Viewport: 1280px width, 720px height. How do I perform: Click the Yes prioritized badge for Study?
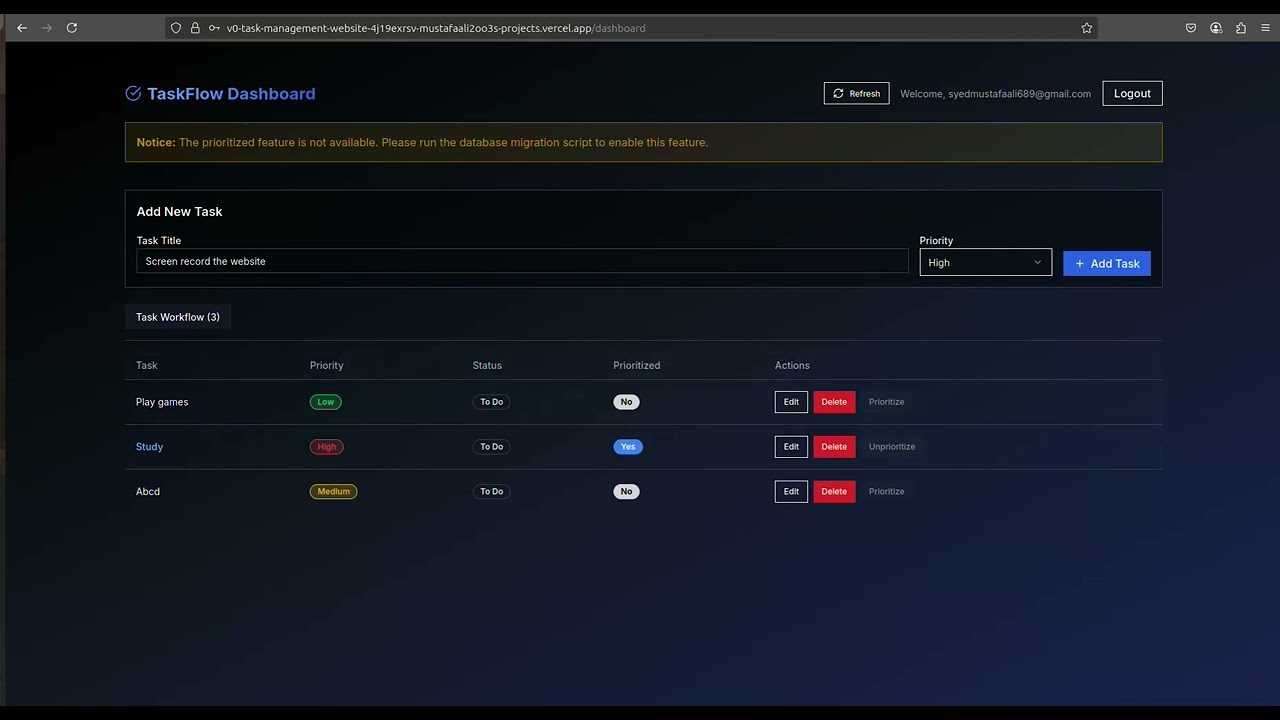click(x=628, y=446)
